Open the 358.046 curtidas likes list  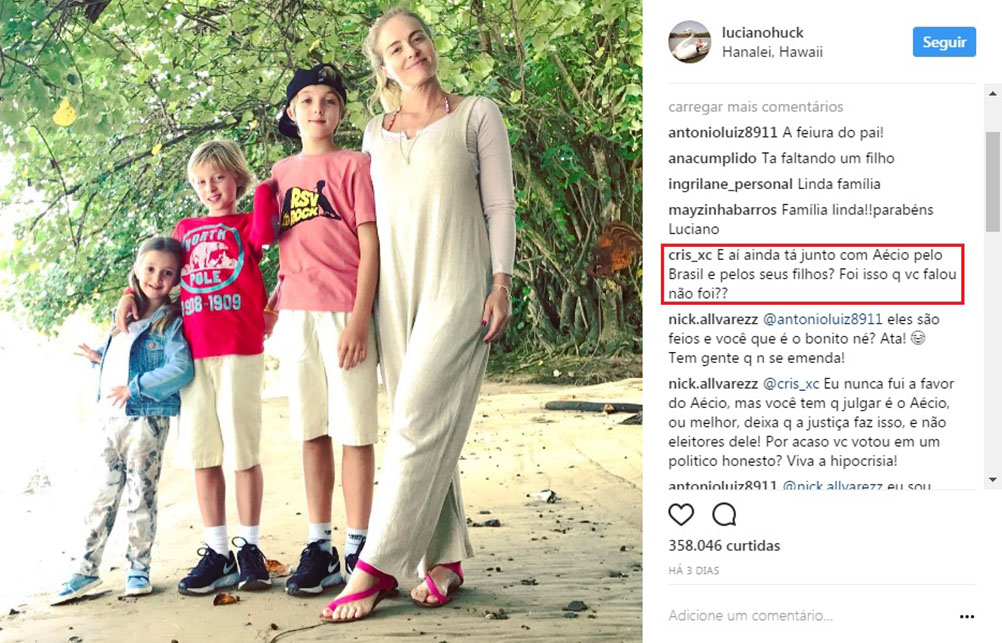724,546
